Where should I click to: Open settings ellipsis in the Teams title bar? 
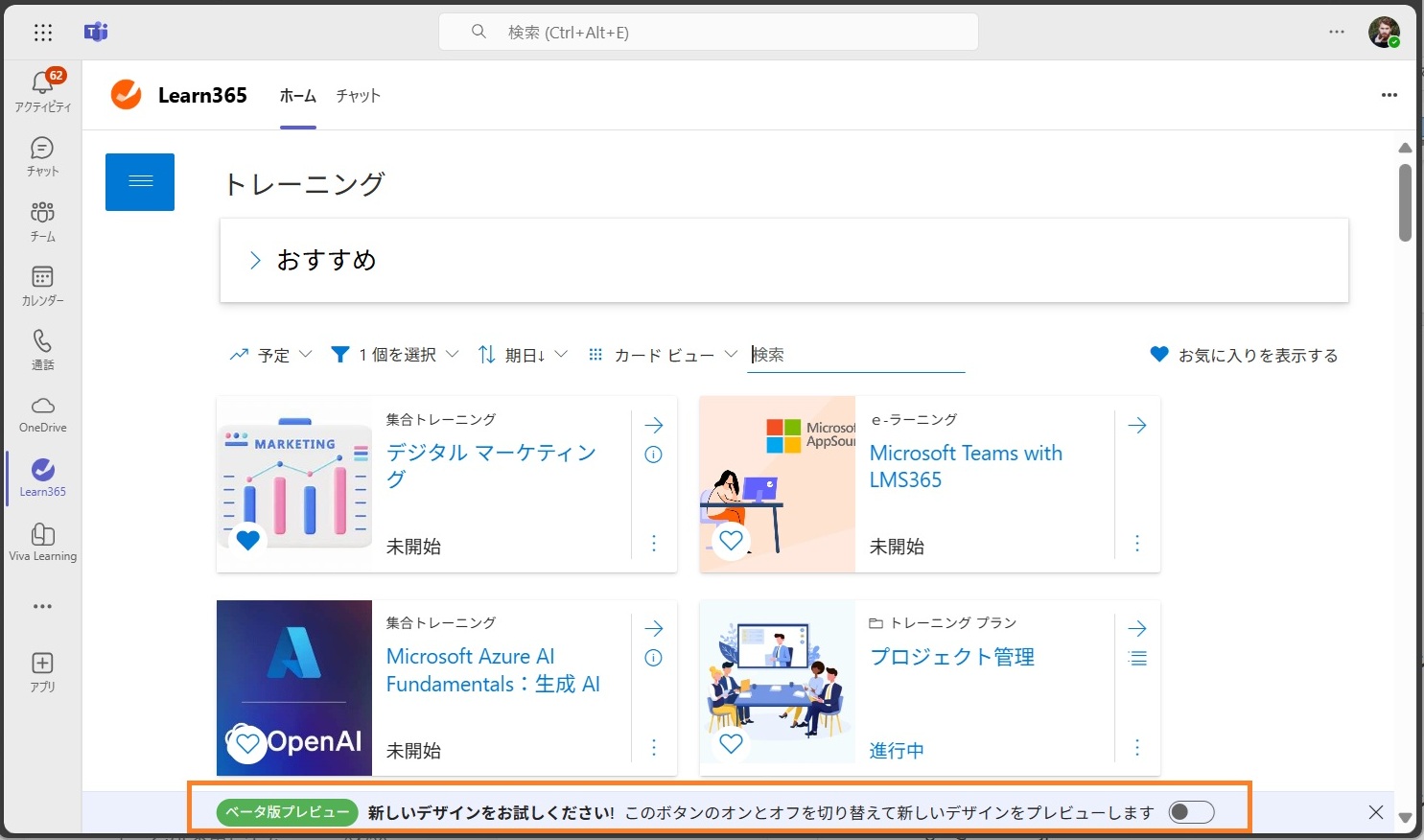(1337, 32)
